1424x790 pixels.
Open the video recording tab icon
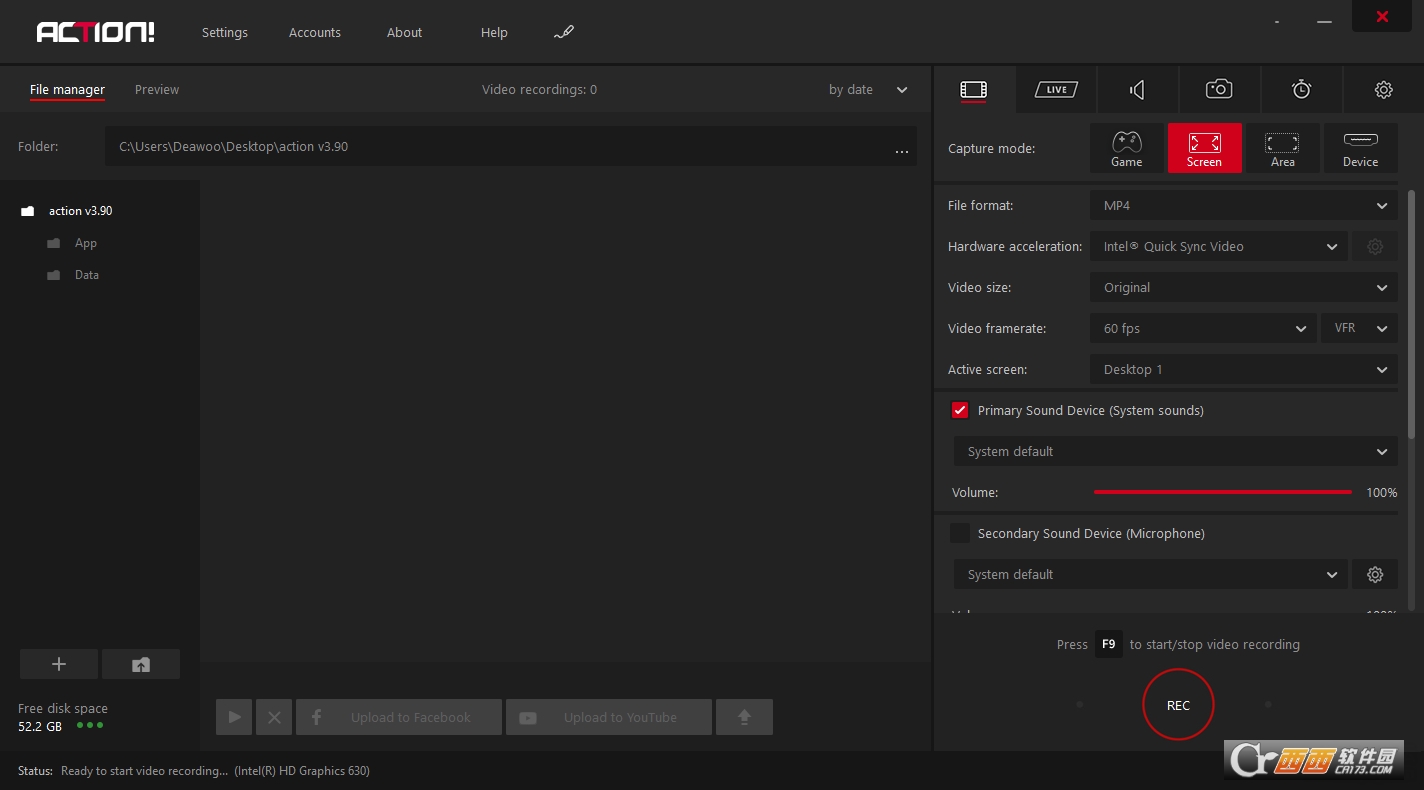(974, 90)
